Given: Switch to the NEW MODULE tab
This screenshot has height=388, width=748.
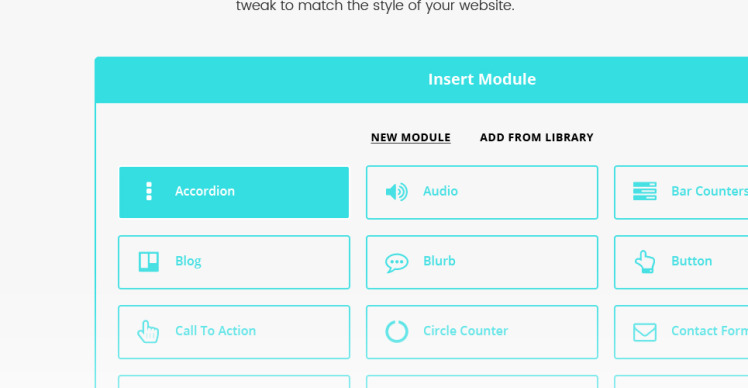Looking at the screenshot, I should tap(411, 137).
